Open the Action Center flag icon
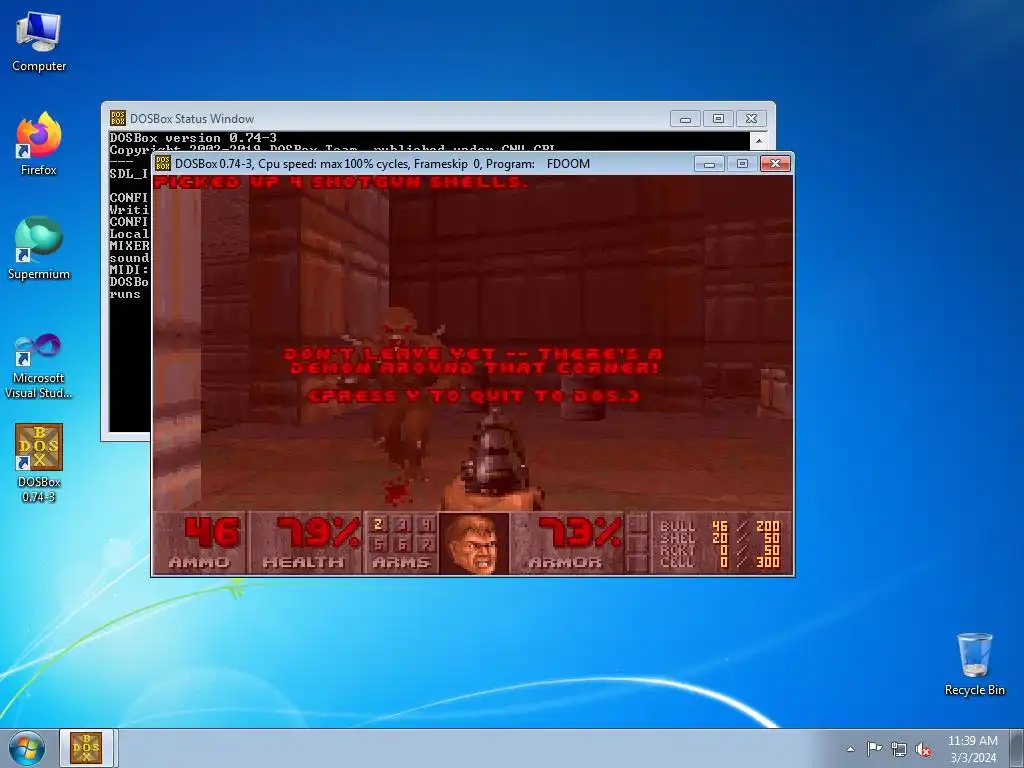 click(x=874, y=749)
